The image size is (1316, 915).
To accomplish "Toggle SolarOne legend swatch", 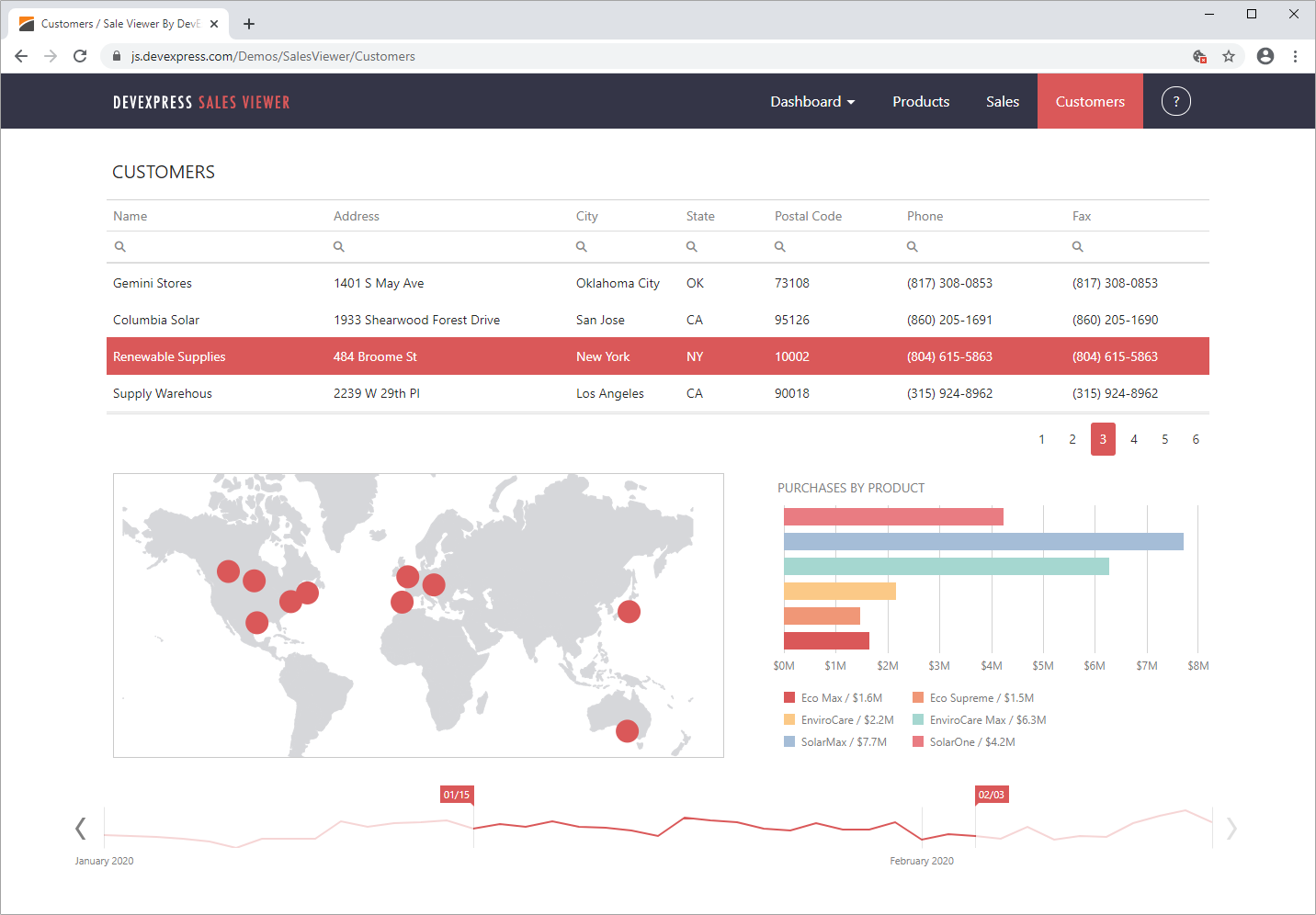I will point(918,741).
